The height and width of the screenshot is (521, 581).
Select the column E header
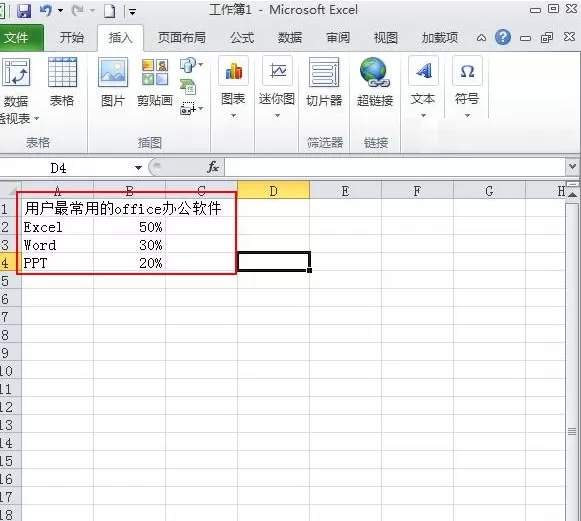click(x=345, y=190)
